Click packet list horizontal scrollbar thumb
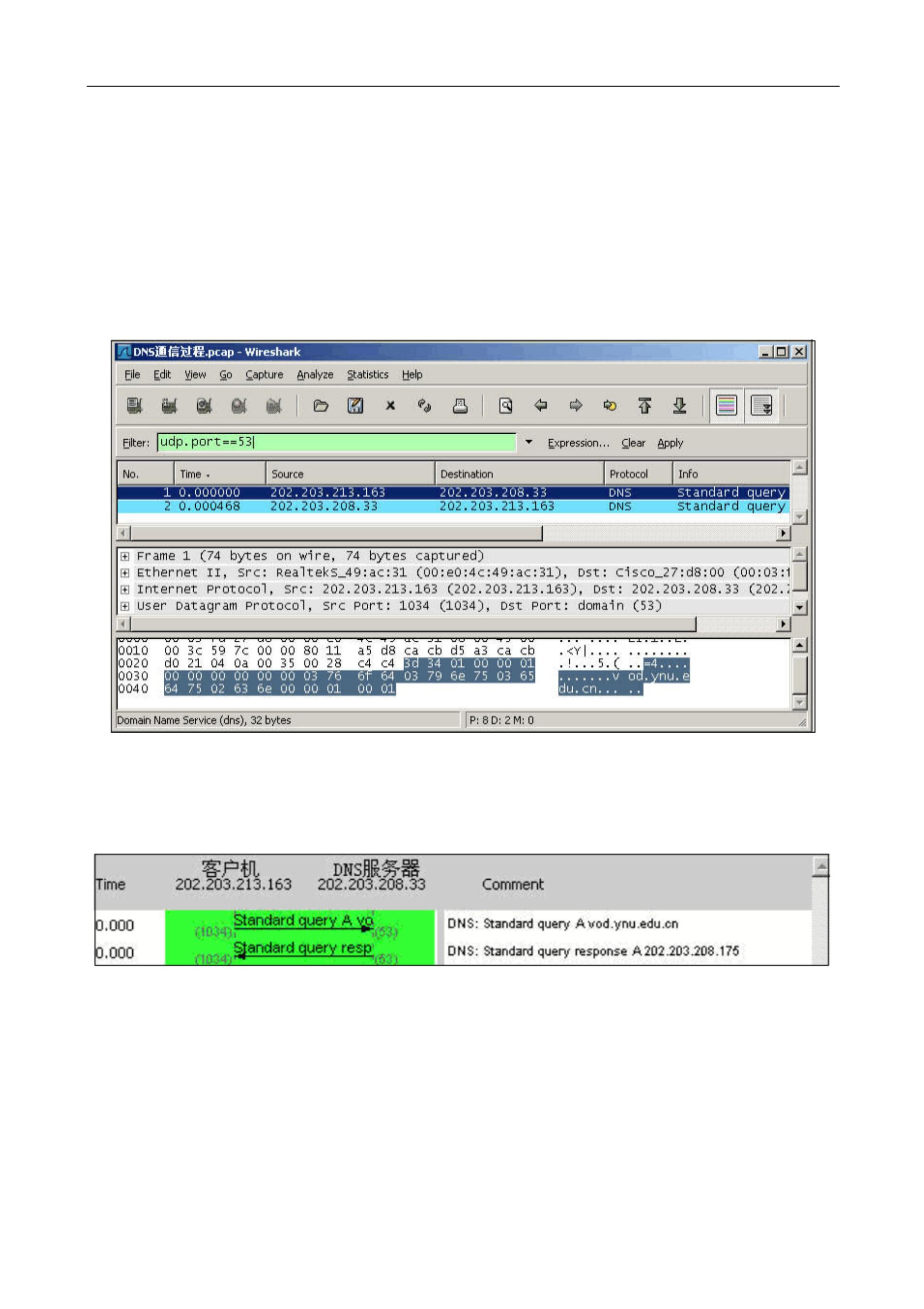The width and height of the screenshot is (924, 1309). pyautogui.click(x=336, y=533)
